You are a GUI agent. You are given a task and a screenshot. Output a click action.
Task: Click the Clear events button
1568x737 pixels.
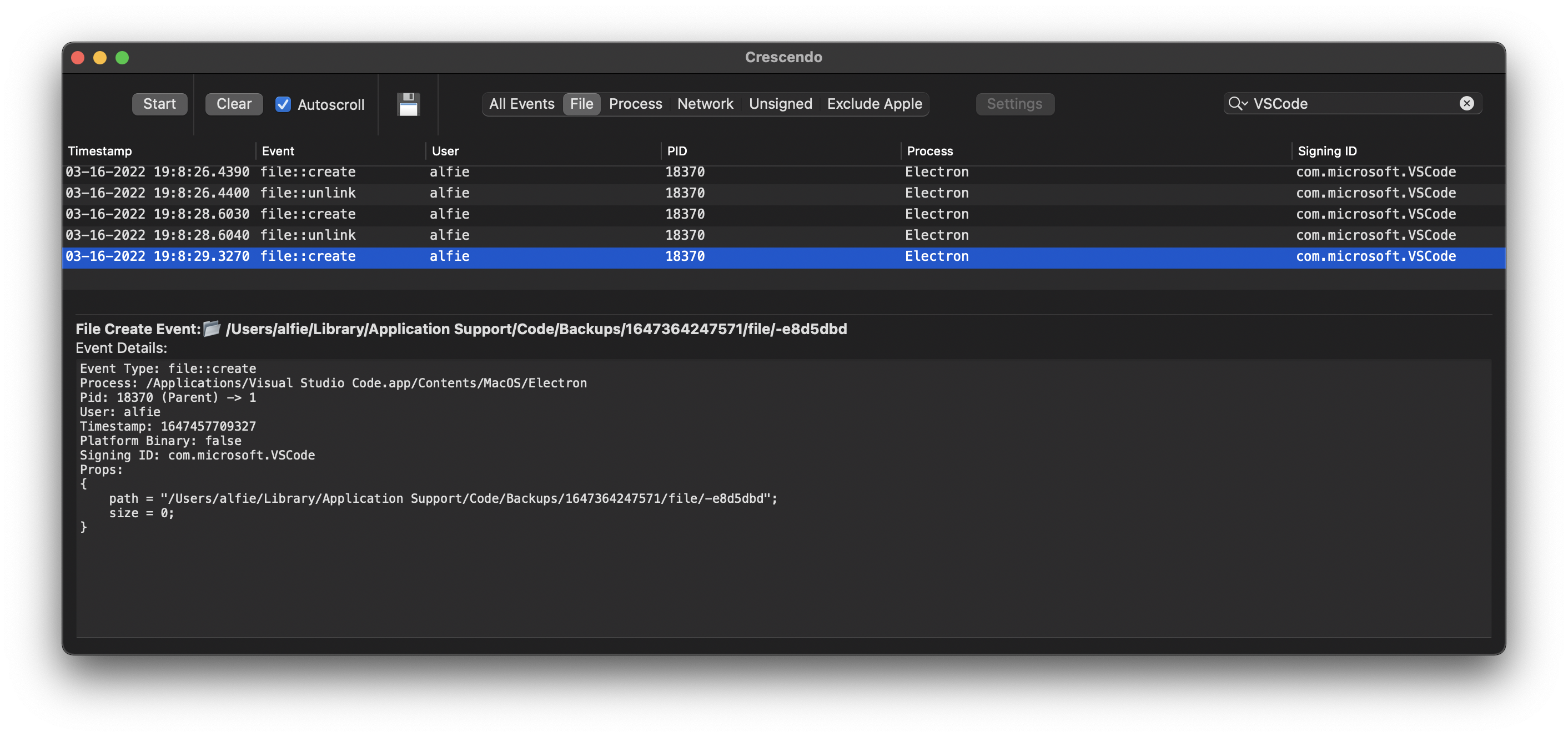point(234,104)
